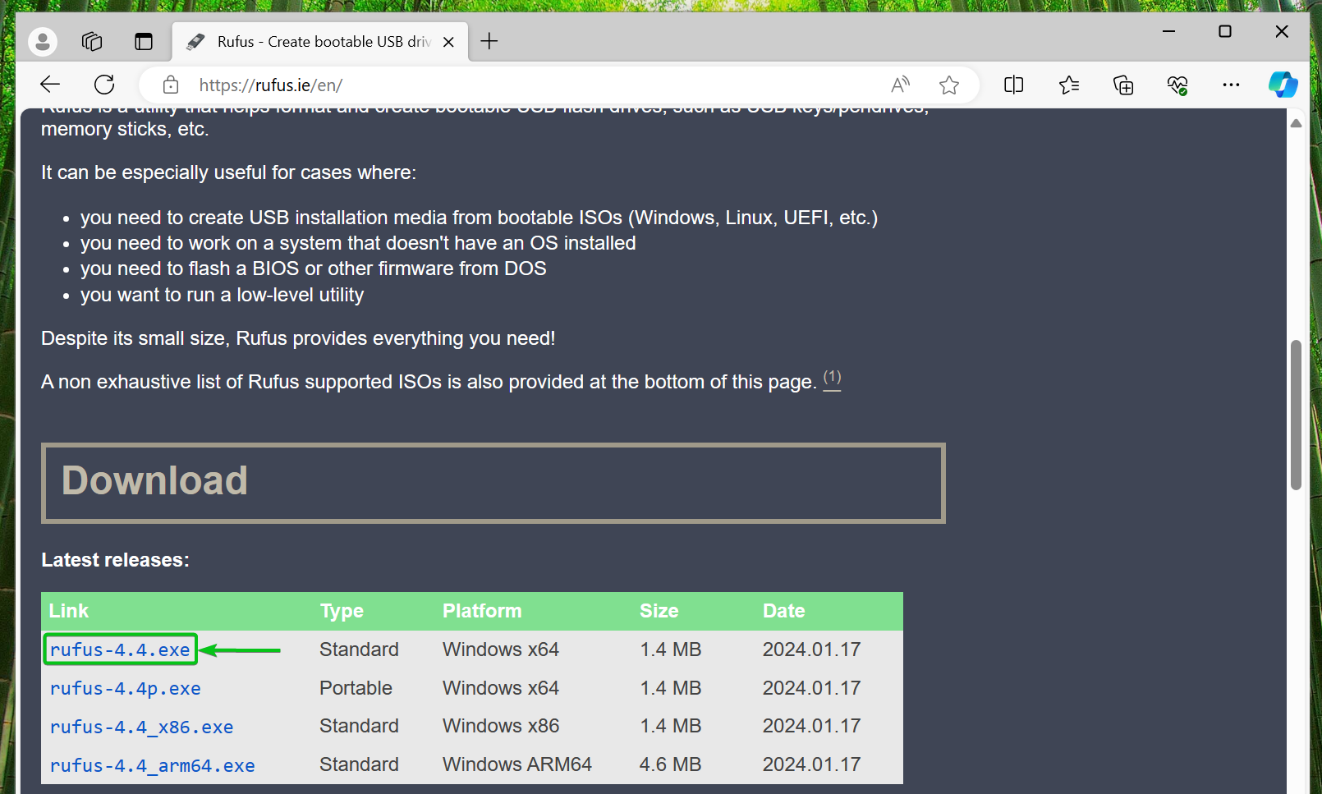Go back to the previous page

tap(50, 85)
